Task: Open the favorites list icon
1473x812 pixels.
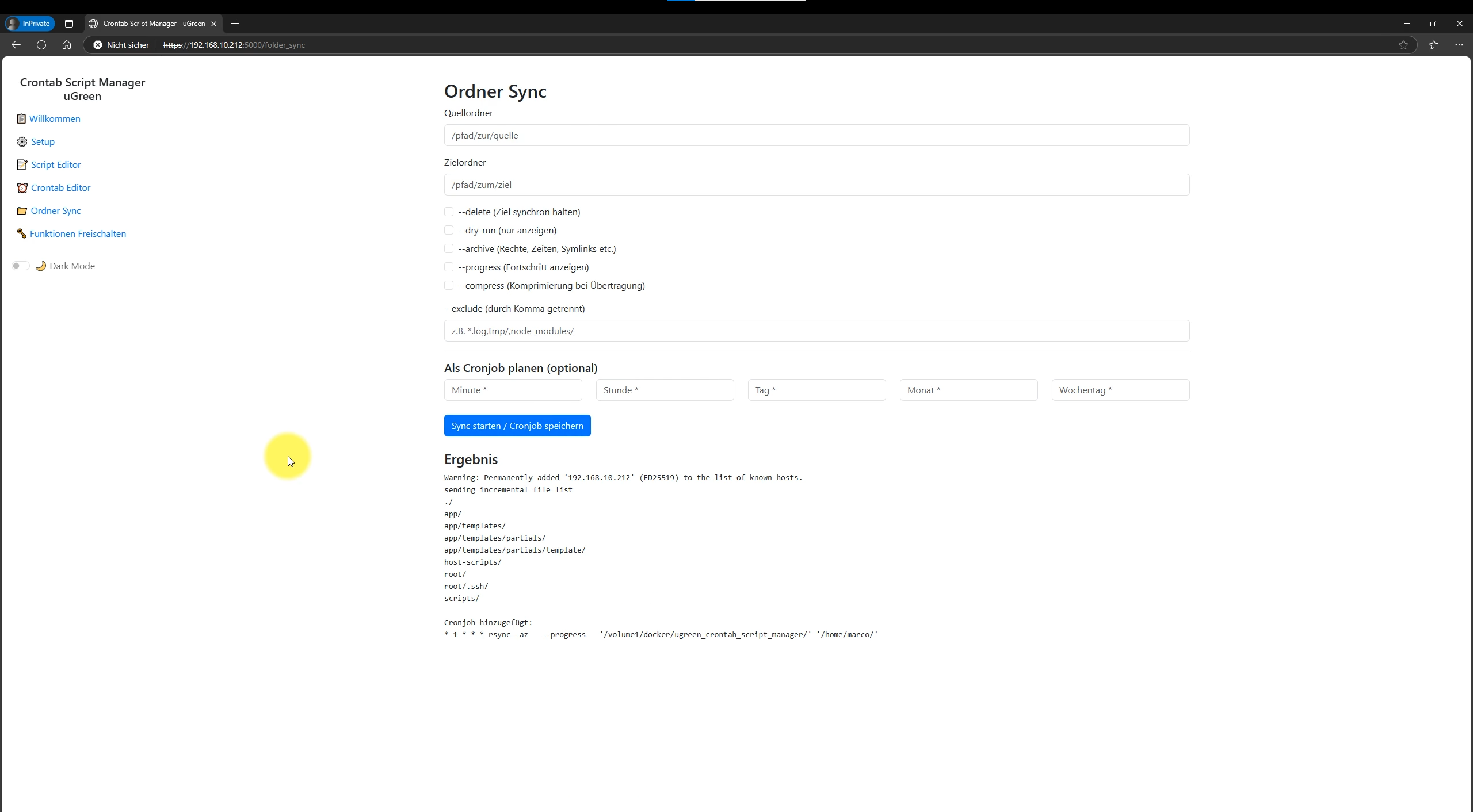Action: 1434,45
